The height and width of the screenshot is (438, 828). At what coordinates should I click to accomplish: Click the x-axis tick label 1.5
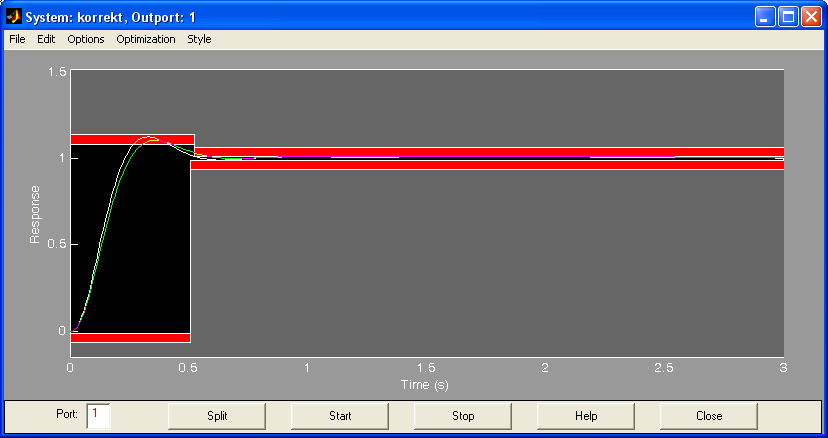(426, 368)
